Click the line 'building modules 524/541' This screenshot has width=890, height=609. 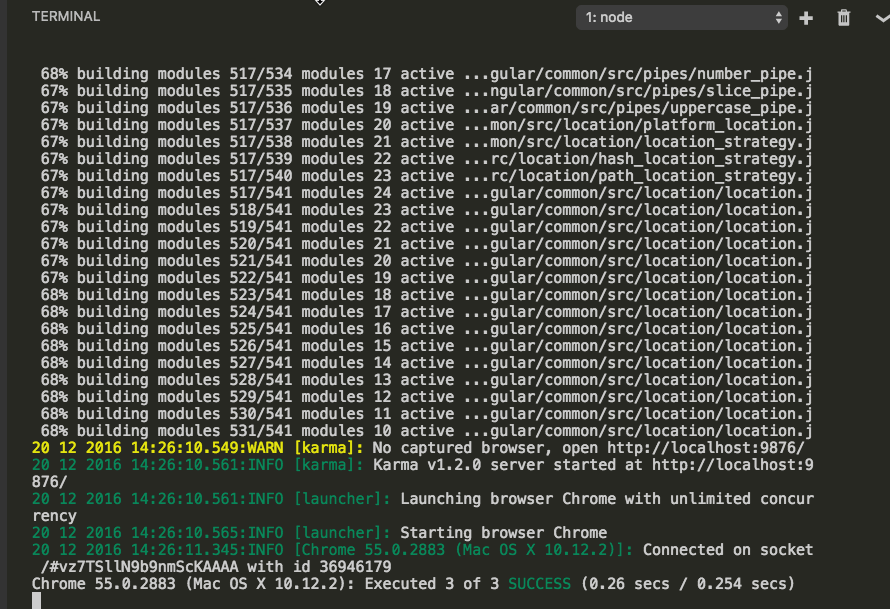[x=426, y=312]
